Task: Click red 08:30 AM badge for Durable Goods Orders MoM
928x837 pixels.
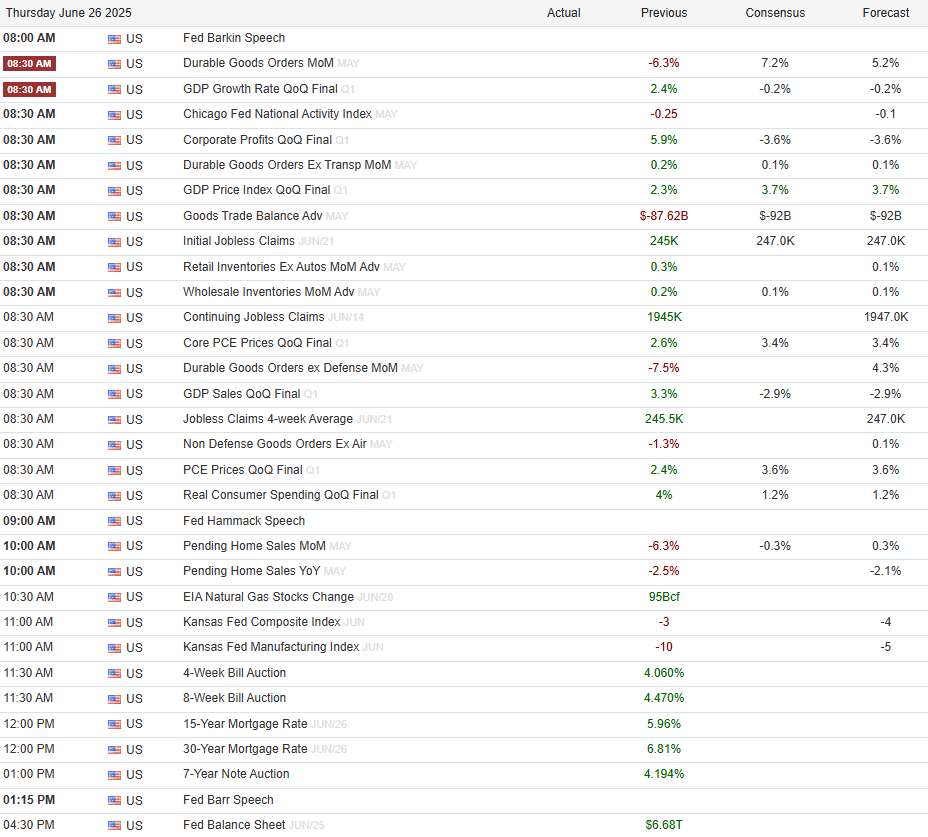Action: pos(29,63)
